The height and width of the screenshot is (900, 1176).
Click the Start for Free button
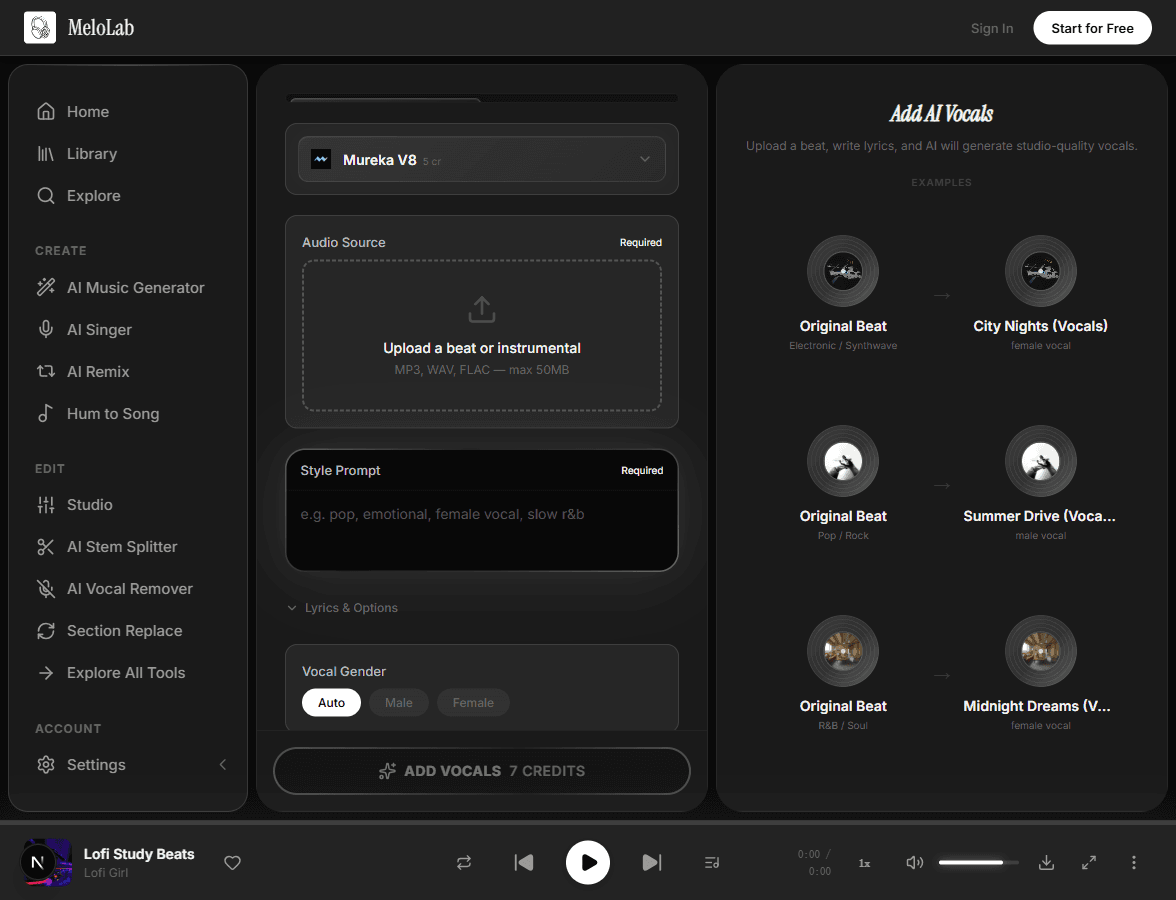tap(1092, 28)
